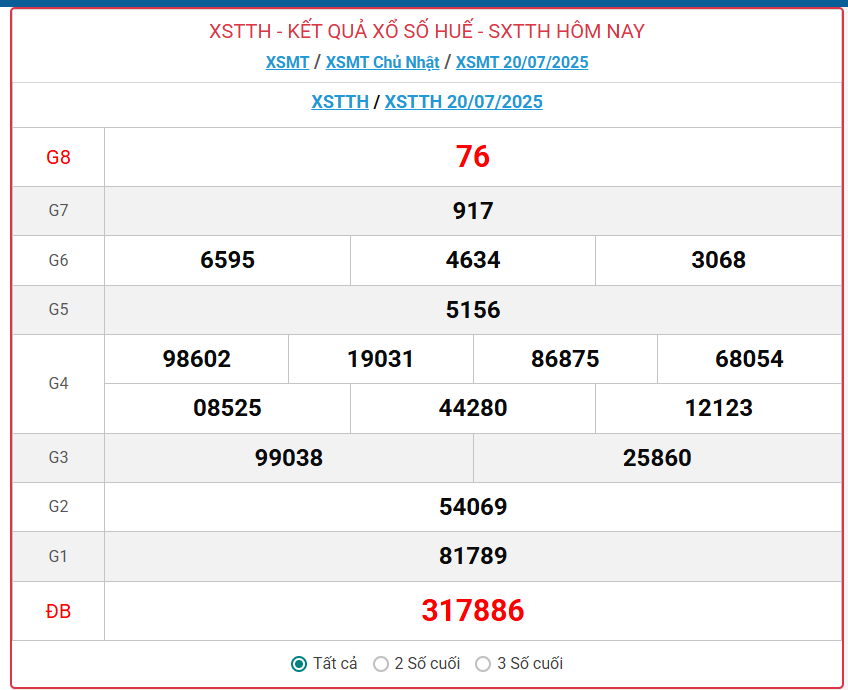
Task: Click the G2 result 54069
Action: pos(473,507)
